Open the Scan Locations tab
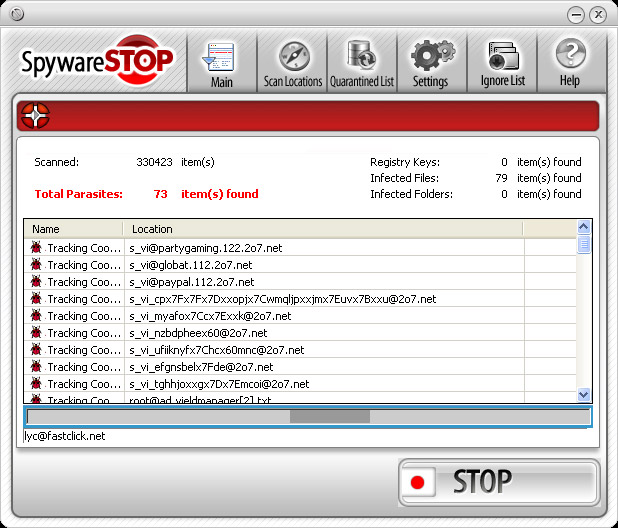Image resolution: width=618 pixels, height=528 pixels. click(x=292, y=64)
